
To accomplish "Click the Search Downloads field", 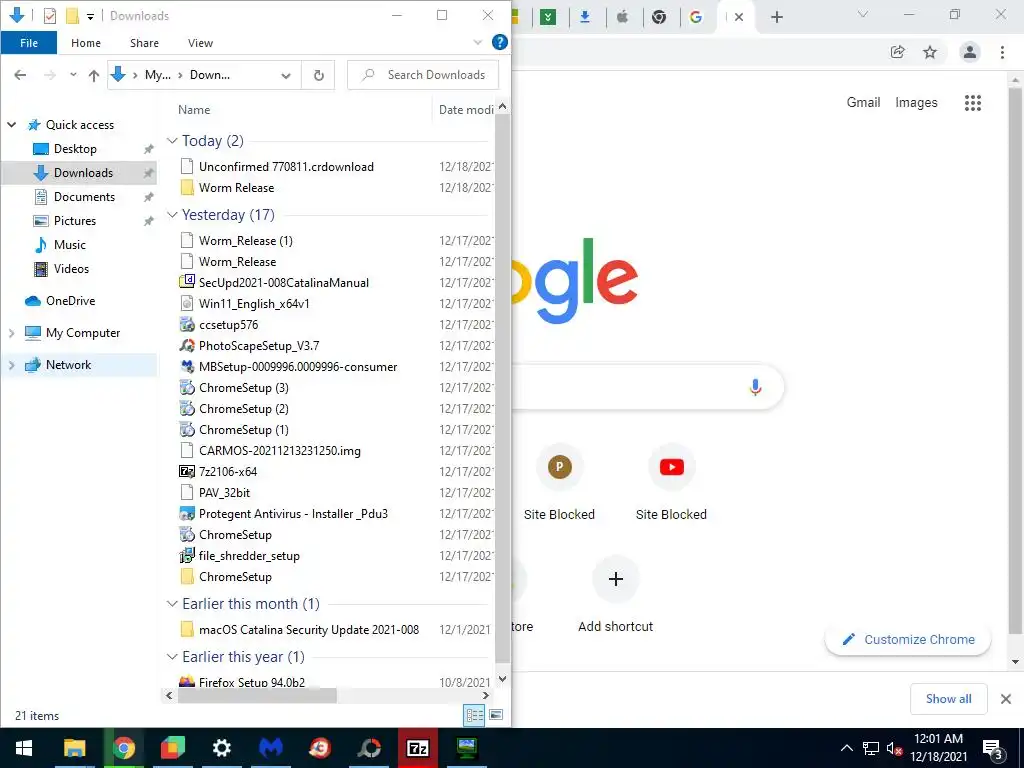I will (x=423, y=75).
